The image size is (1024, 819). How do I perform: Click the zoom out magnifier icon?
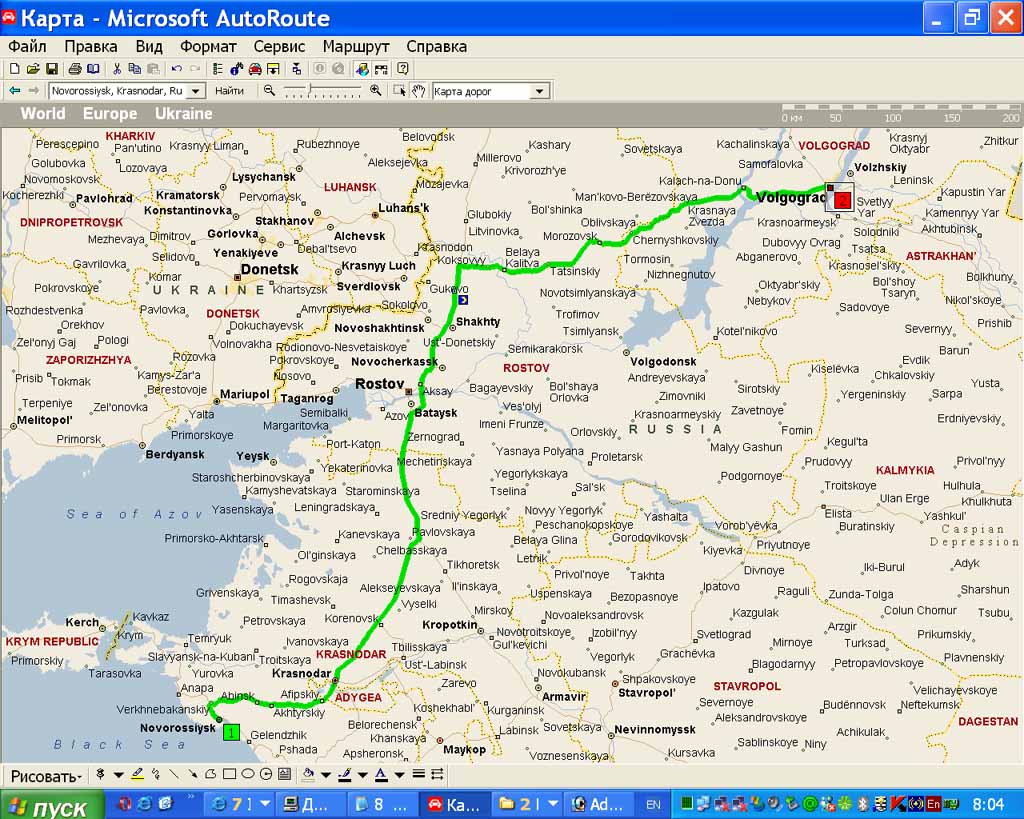tap(269, 91)
